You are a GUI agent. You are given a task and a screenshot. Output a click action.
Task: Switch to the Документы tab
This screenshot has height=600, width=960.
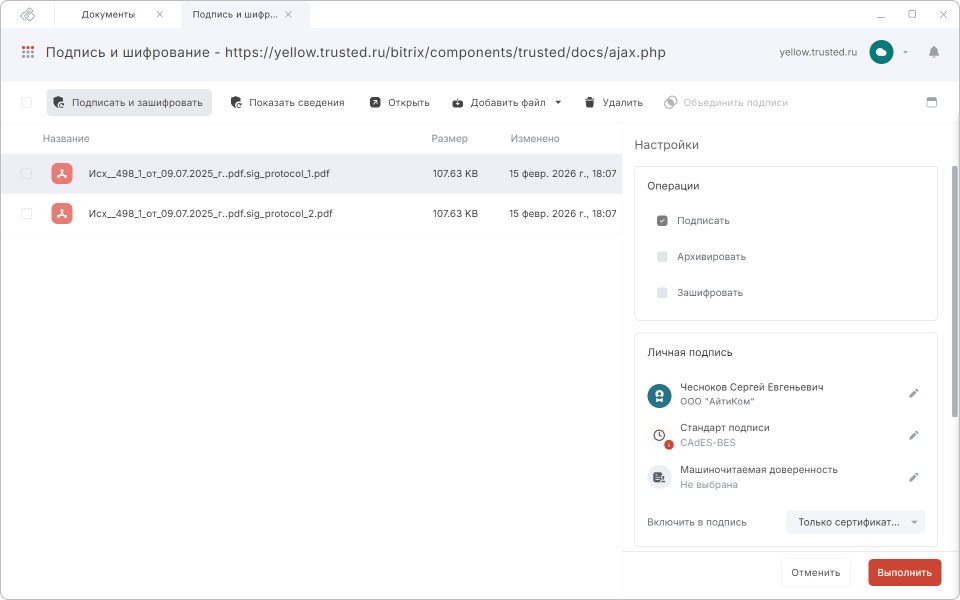[108, 14]
